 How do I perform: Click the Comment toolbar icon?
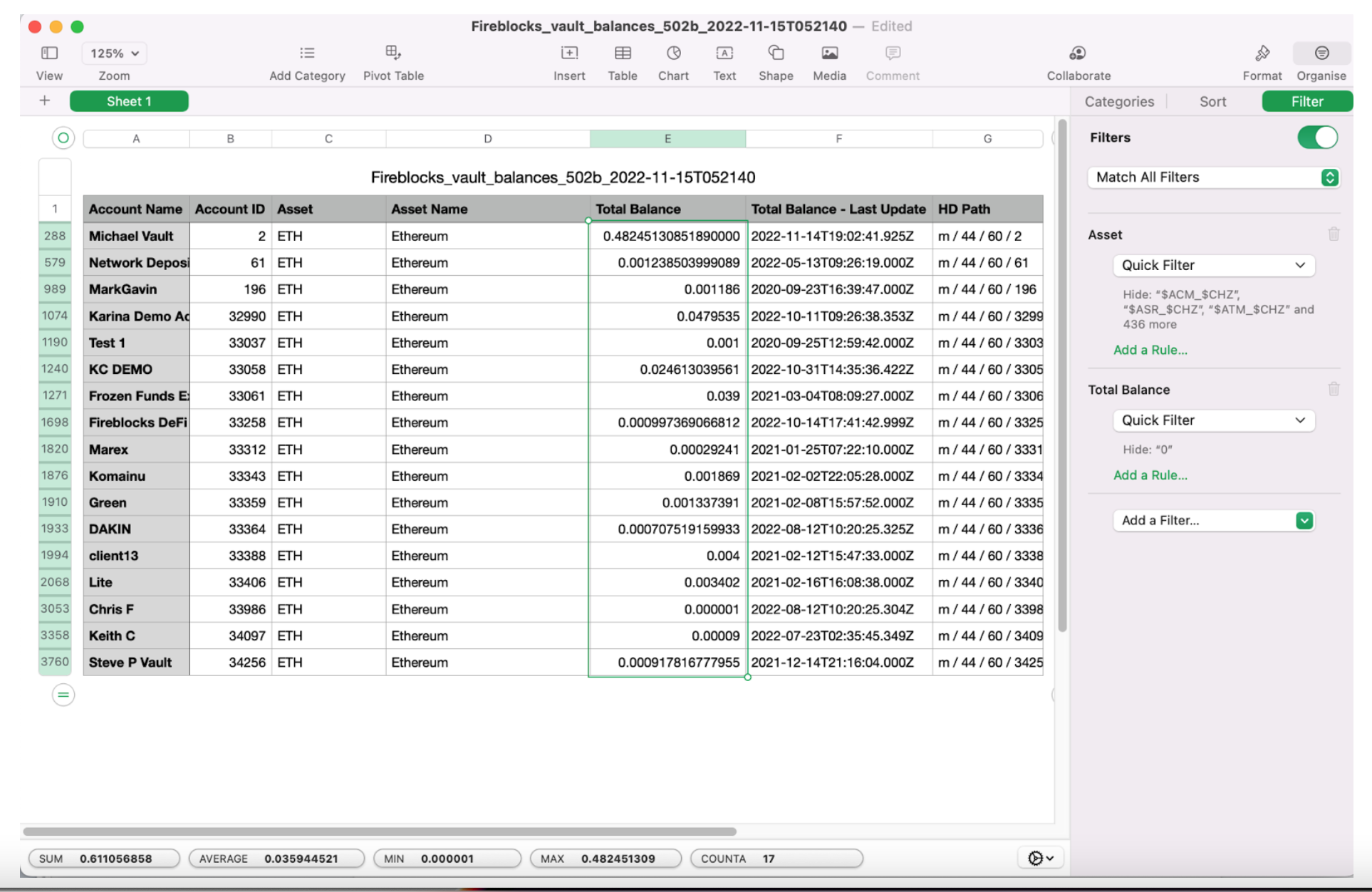click(x=893, y=53)
